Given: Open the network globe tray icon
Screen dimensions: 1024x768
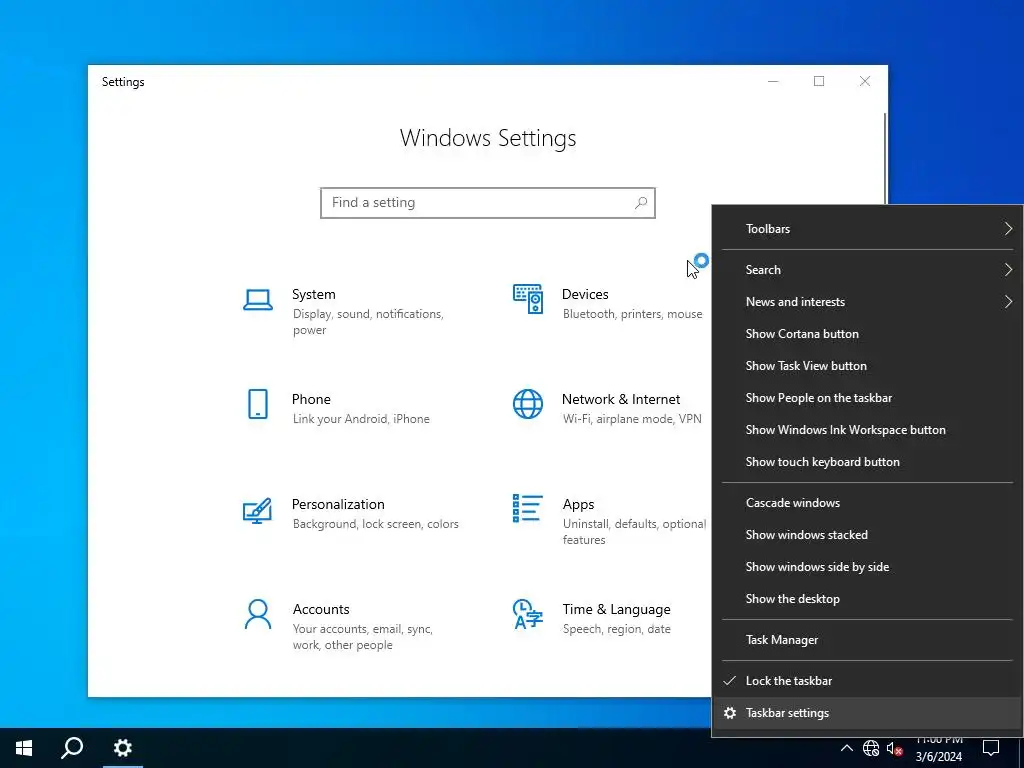Looking at the screenshot, I should pyautogui.click(x=871, y=748).
